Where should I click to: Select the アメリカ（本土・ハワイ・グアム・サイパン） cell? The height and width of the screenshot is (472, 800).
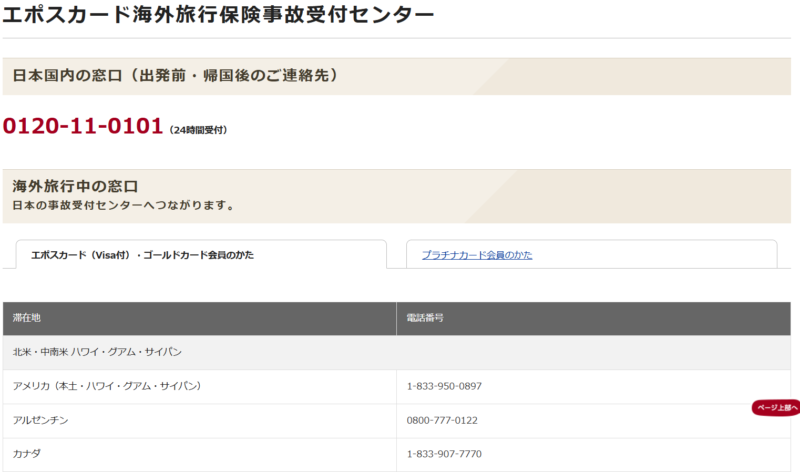(108, 386)
